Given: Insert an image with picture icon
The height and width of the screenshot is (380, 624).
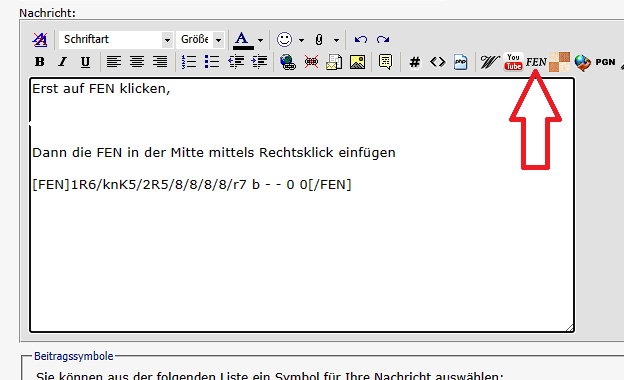Looking at the screenshot, I should pyautogui.click(x=357, y=62).
